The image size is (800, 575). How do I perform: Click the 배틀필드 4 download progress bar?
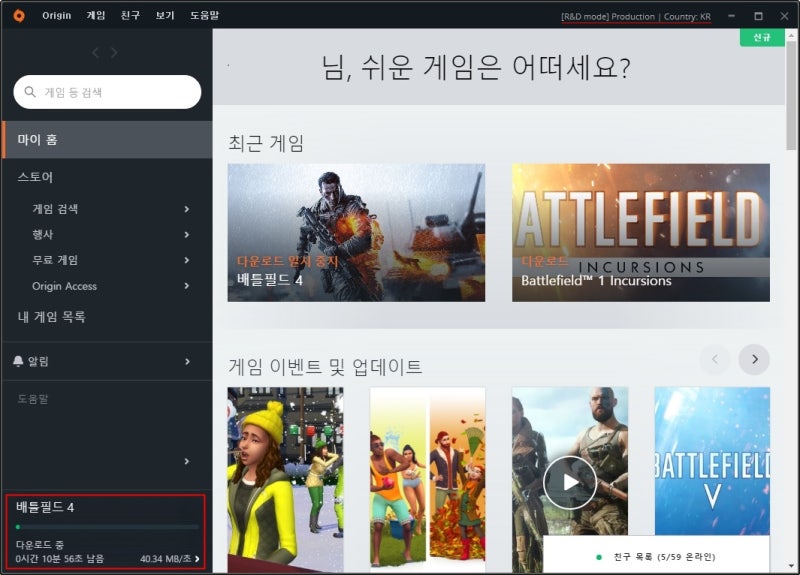click(107, 527)
